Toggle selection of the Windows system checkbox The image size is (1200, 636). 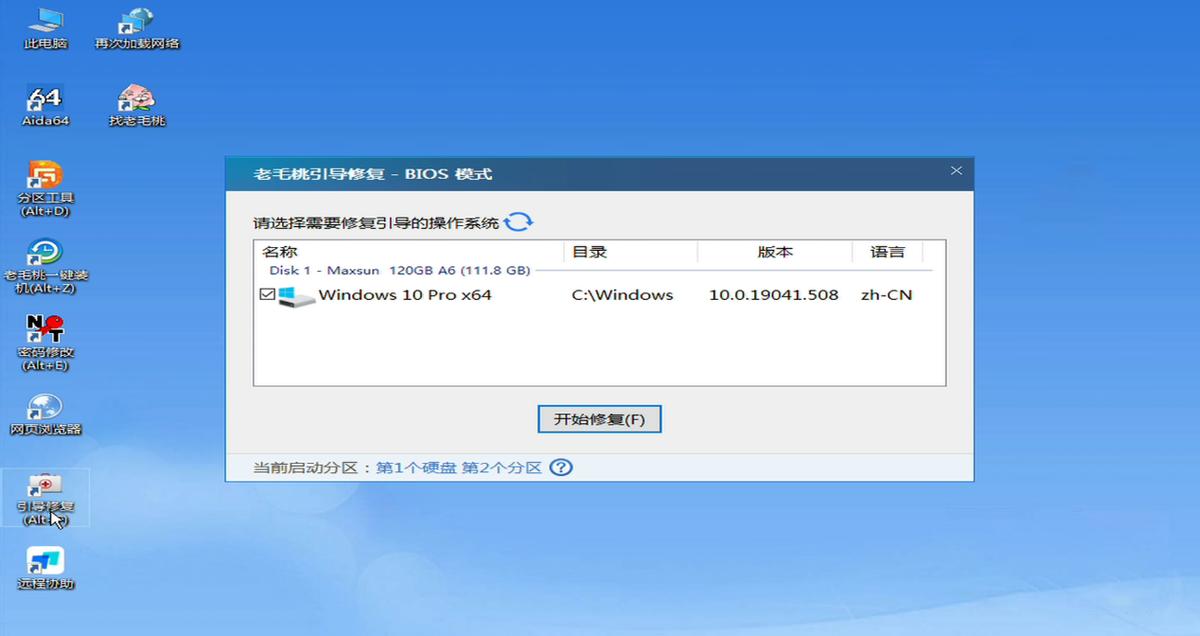click(x=266, y=294)
